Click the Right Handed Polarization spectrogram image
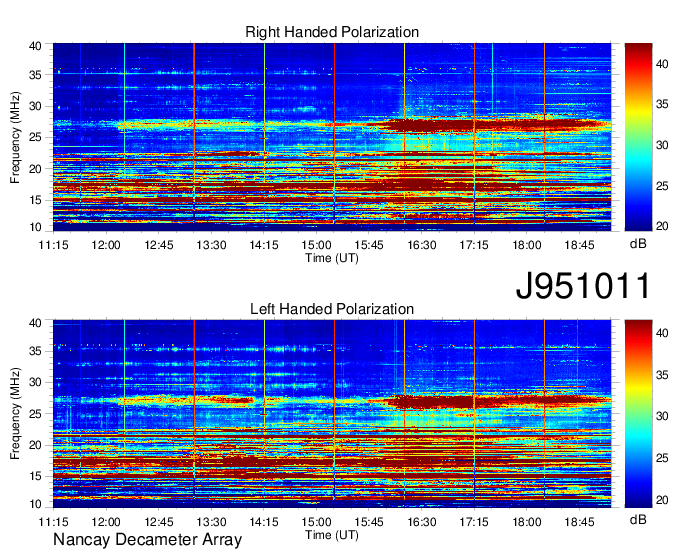The height and width of the screenshot is (552, 680). point(332,137)
